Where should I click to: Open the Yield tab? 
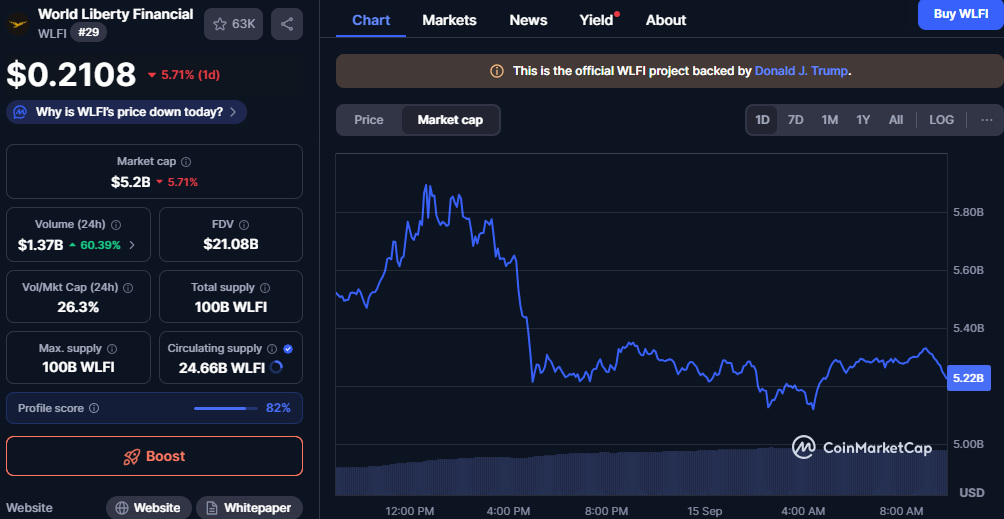596,20
